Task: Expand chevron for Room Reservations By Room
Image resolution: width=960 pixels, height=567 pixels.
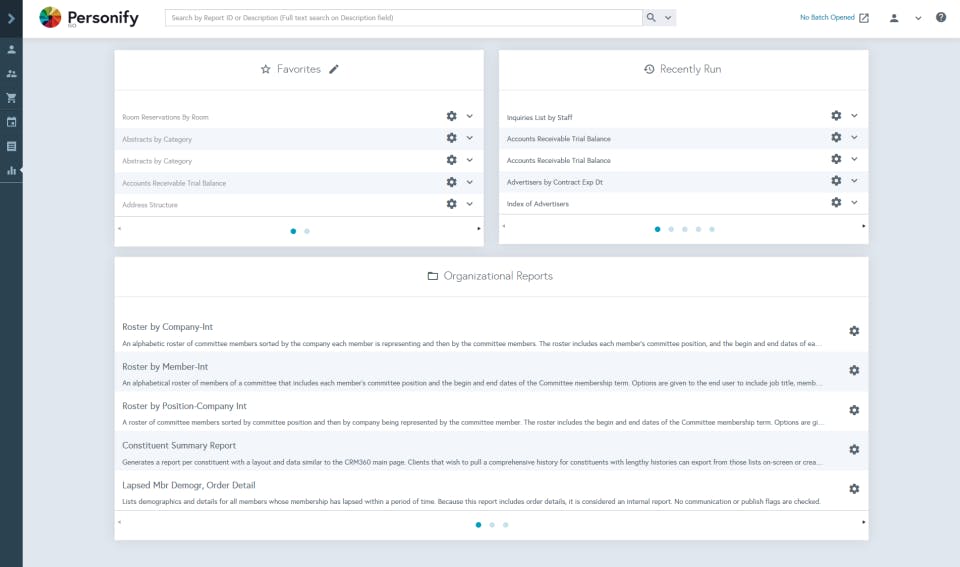Action: [x=470, y=116]
